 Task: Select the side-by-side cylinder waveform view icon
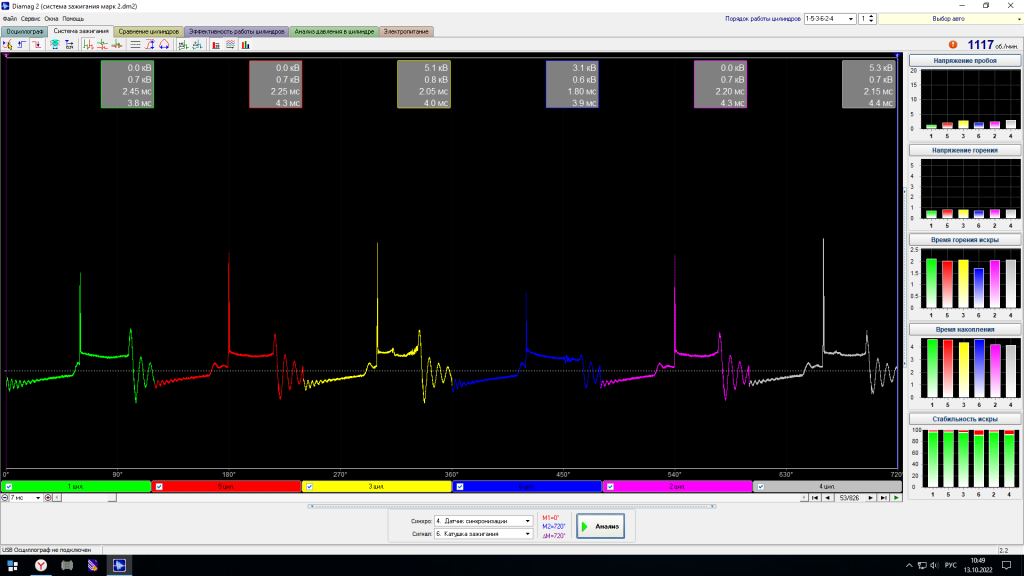pos(88,44)
